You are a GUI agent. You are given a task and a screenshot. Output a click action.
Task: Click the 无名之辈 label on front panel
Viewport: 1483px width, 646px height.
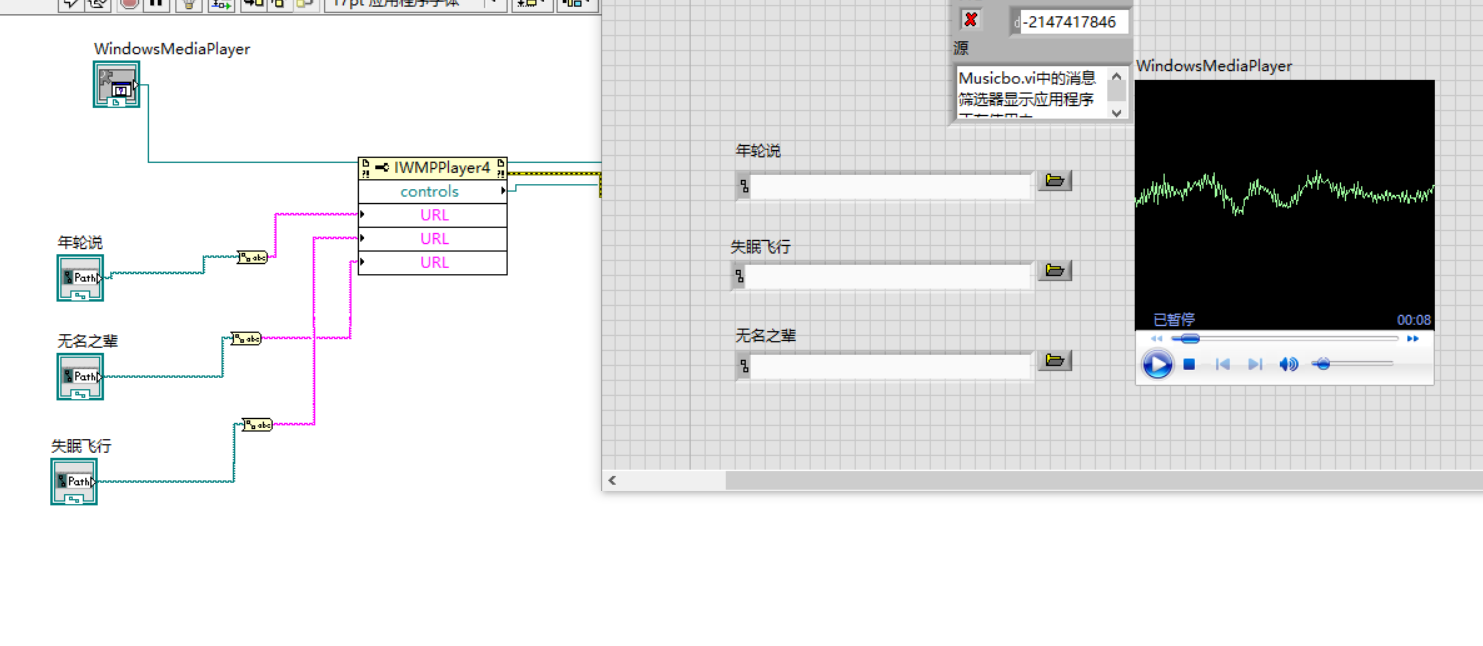click(766, 336)
